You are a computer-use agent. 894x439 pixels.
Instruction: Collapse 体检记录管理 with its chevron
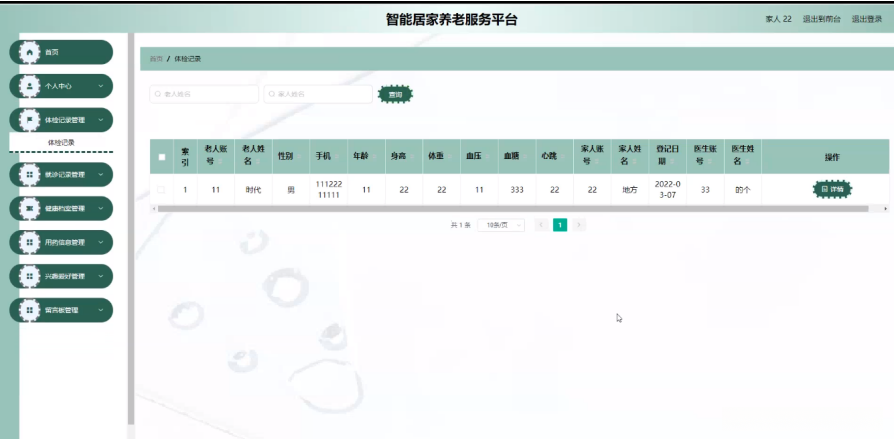point(101,120)
